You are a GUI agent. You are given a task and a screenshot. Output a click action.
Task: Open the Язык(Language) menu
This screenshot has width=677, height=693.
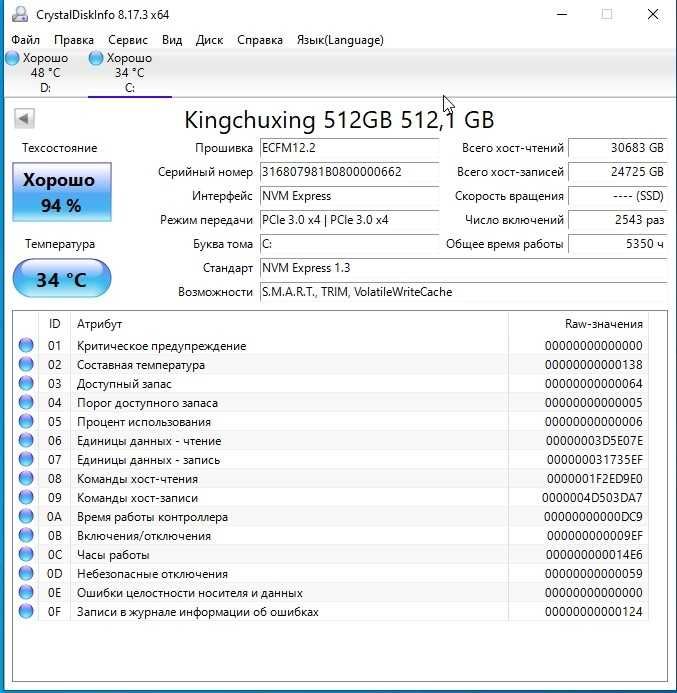pyautogui.click(x=340, y=40)
